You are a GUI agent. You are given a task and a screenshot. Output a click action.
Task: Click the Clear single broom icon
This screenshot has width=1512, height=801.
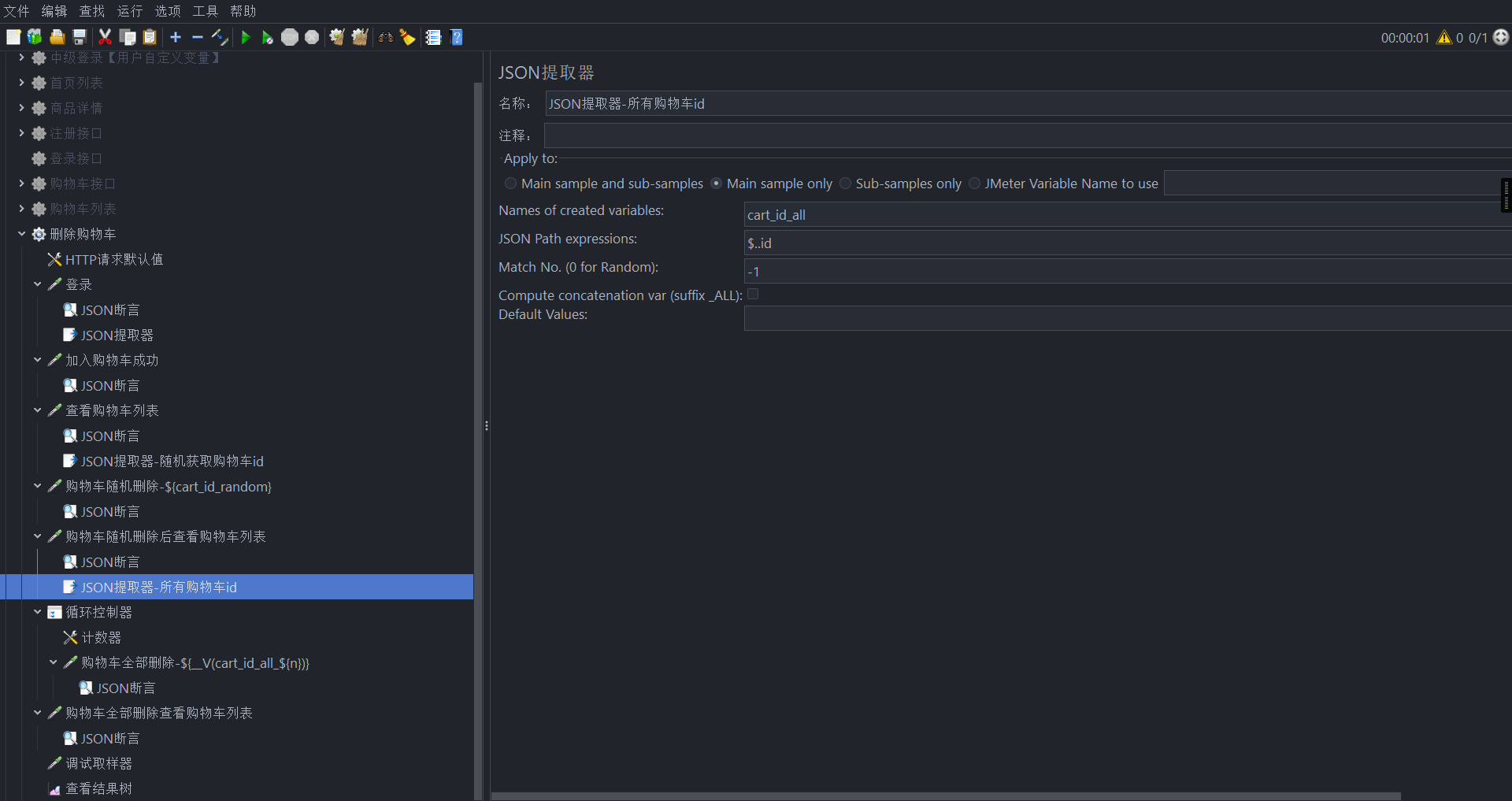(337, 37)
